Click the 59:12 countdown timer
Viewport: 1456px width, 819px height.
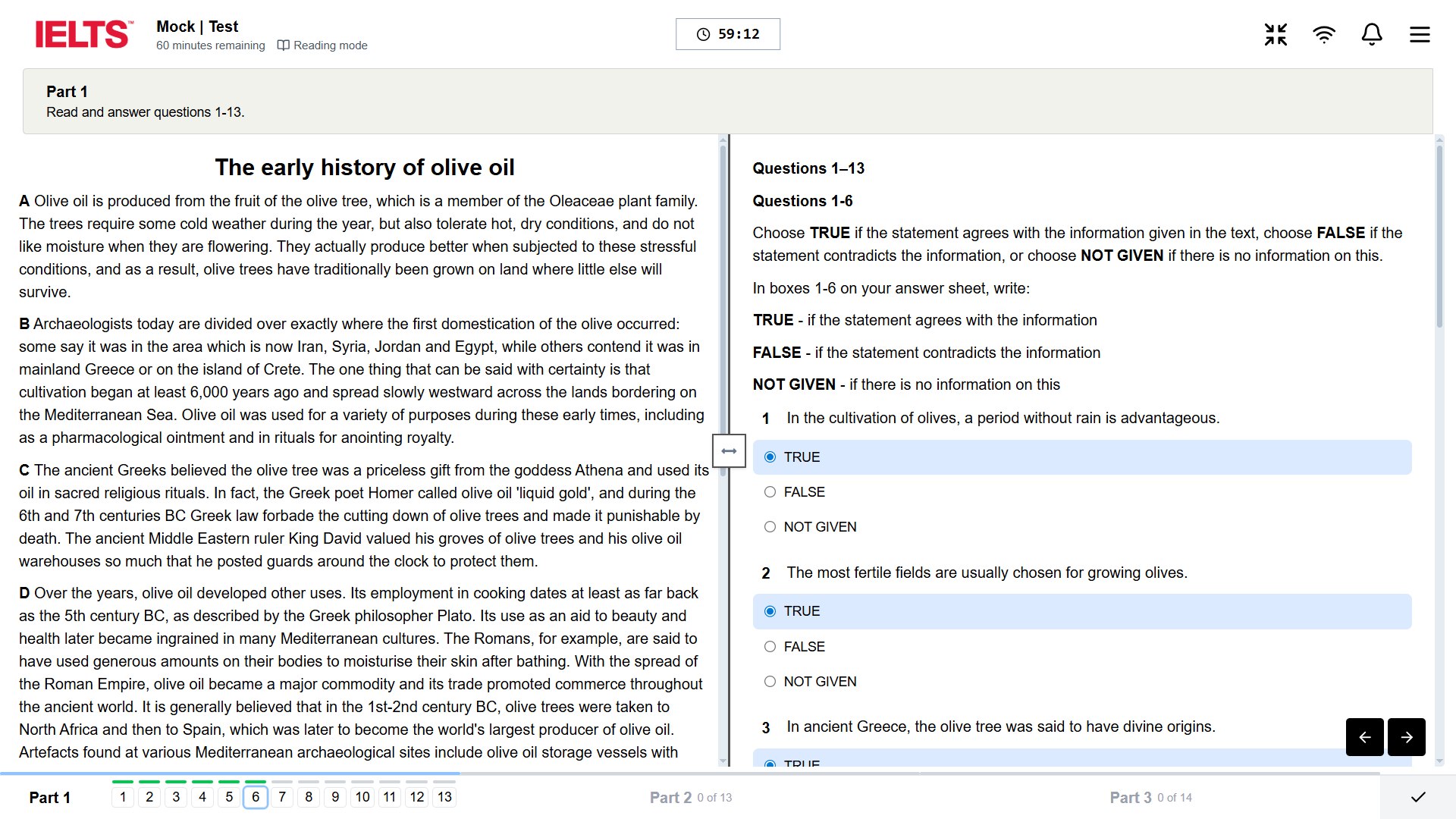tap(728, 34)
